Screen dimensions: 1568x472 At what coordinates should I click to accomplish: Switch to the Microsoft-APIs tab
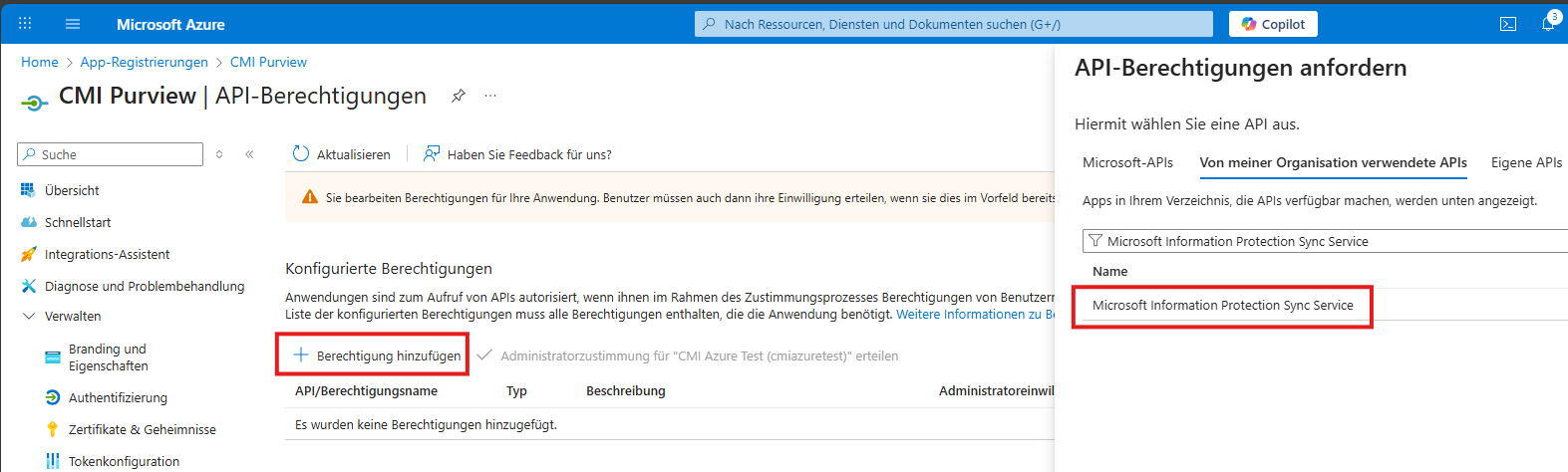1127,162
